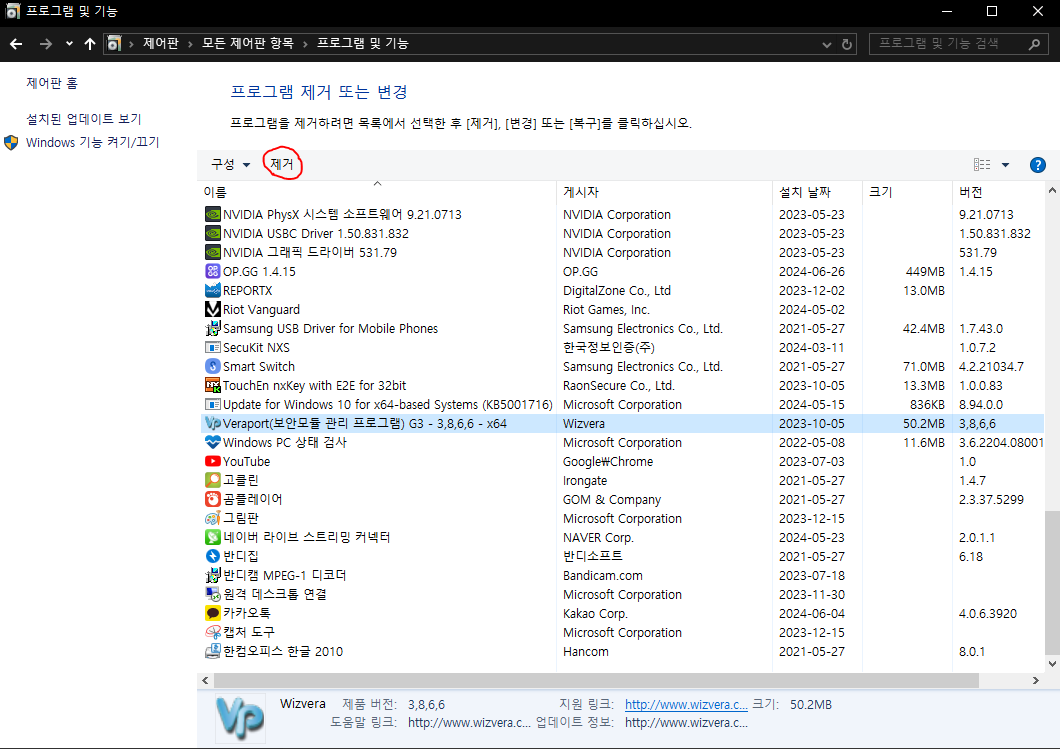This screenshot has width=1060, height=749.
Task: Click the refresh icon in the address bar
Action: (846, 43)
